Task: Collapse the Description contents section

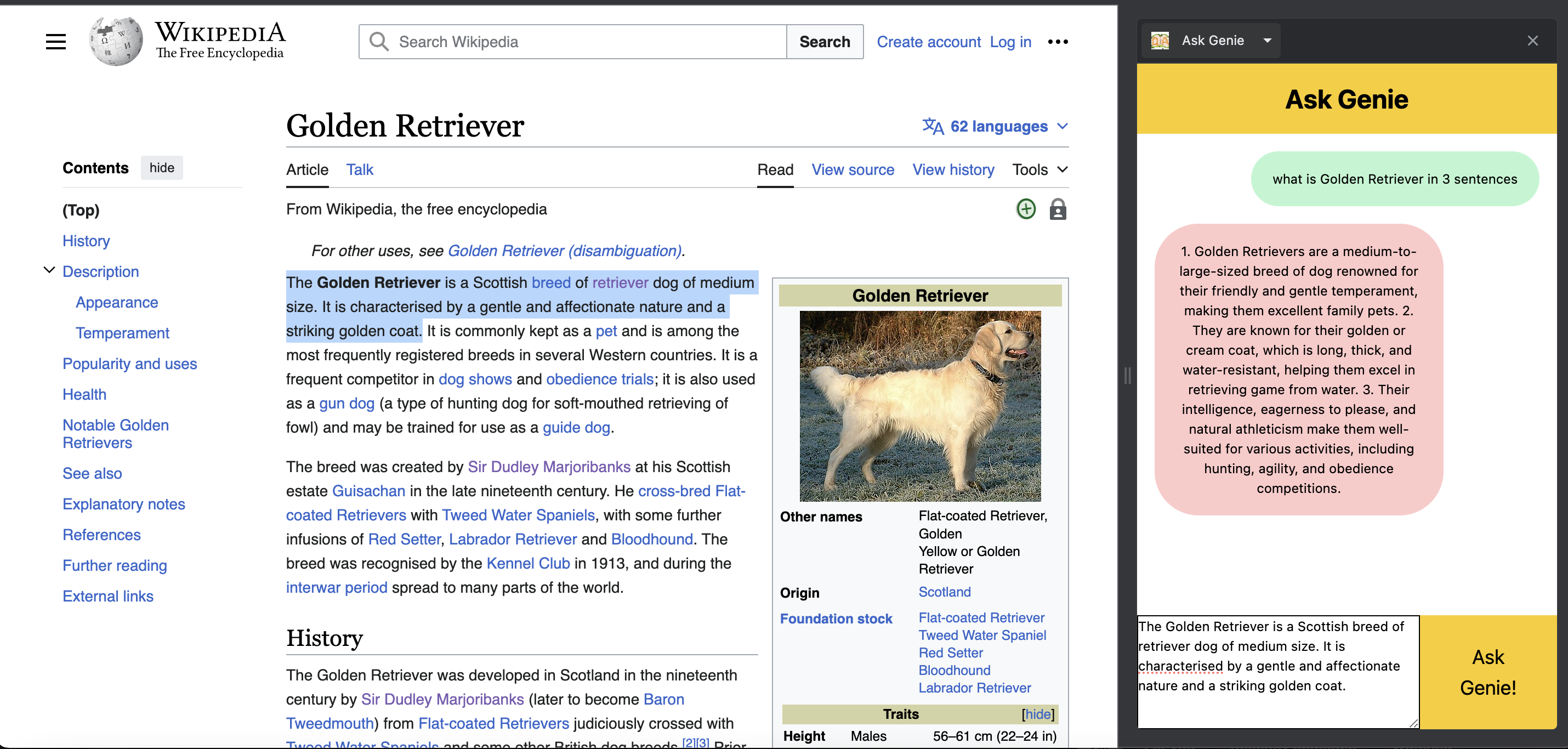Action: coord(50,270)
